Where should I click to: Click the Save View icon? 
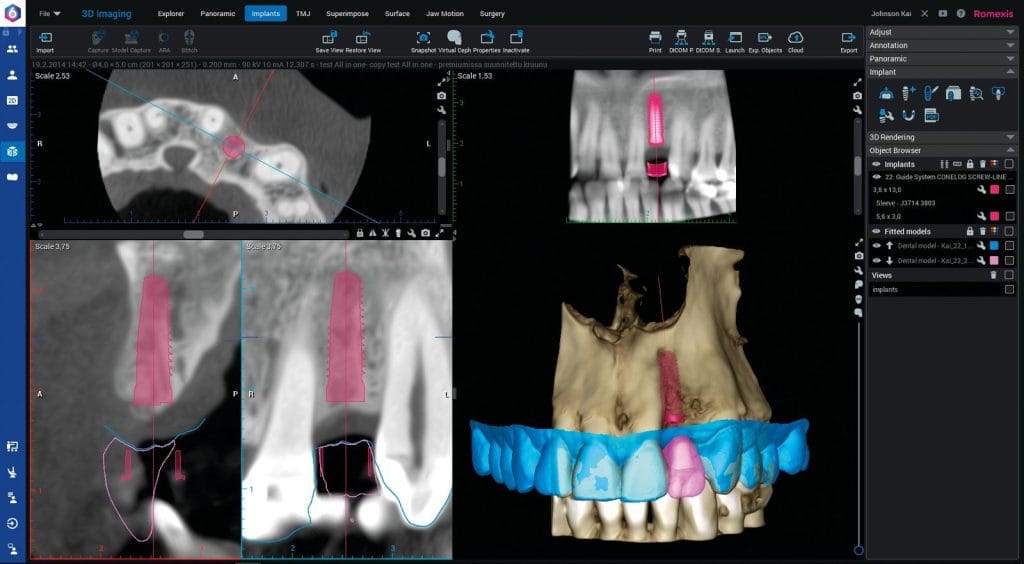coord(329,38)
